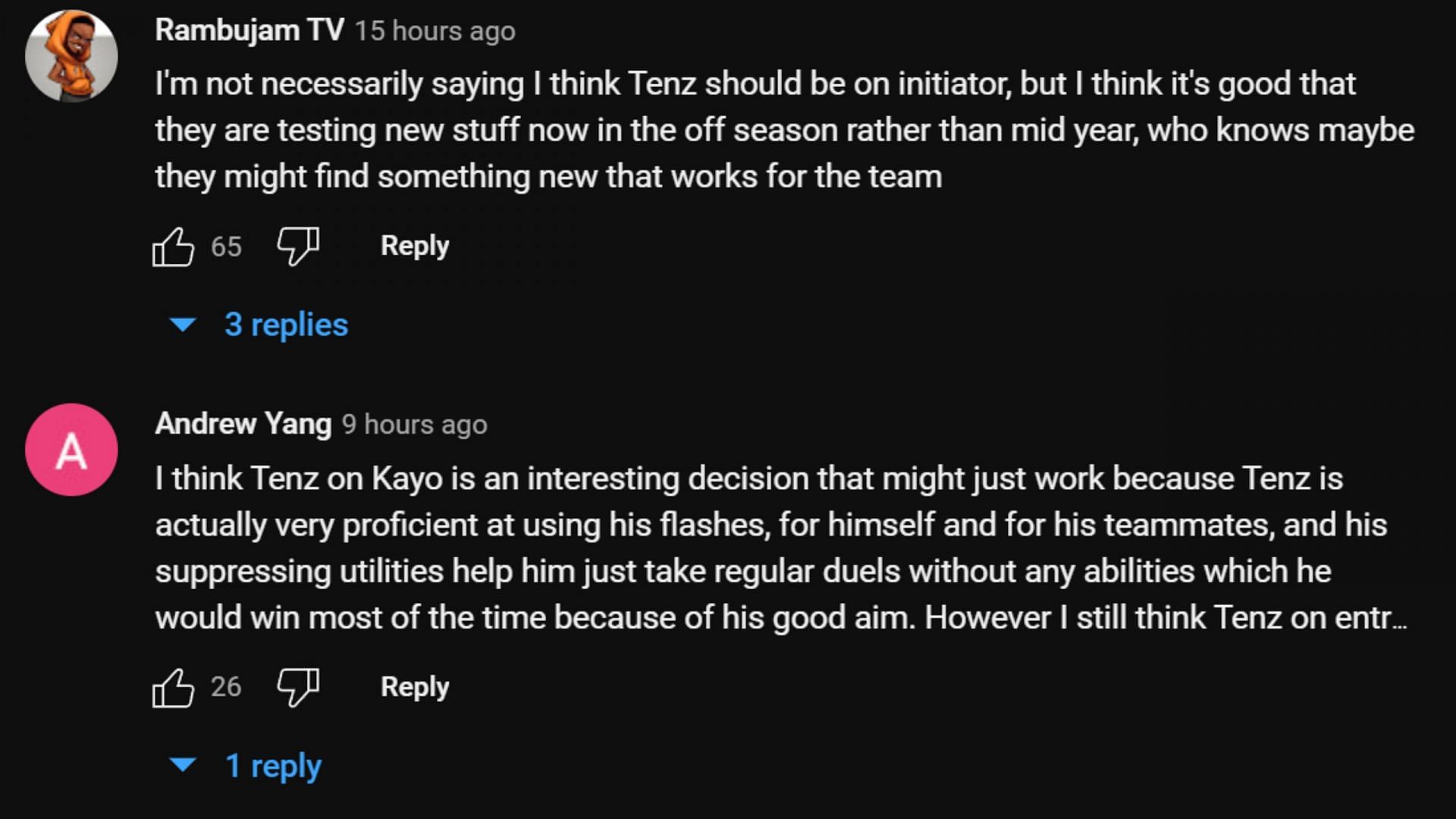Open Rambujam TV channel name link
The image size is (1456, 819).
249,30
